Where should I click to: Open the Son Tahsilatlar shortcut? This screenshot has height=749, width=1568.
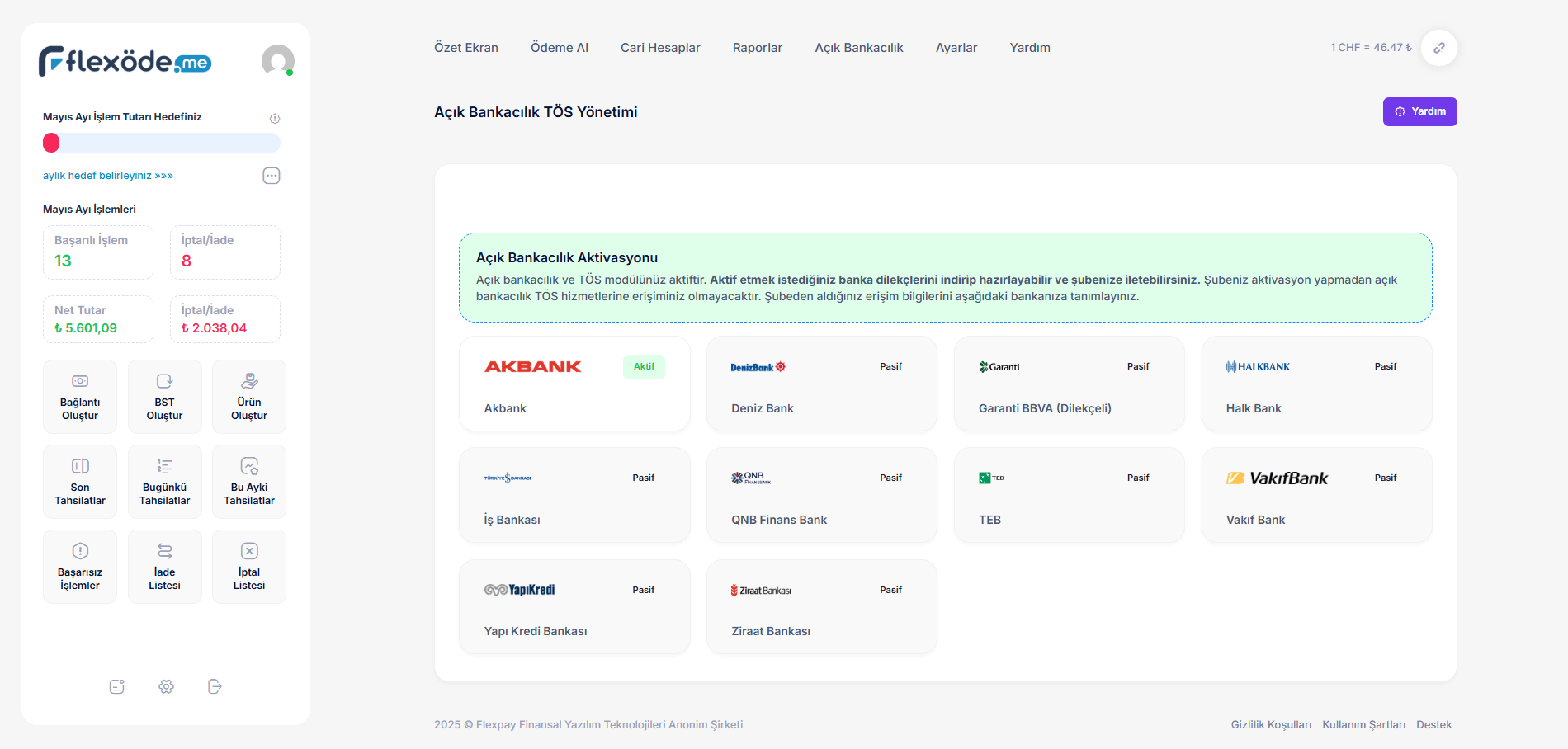point(80,482)
